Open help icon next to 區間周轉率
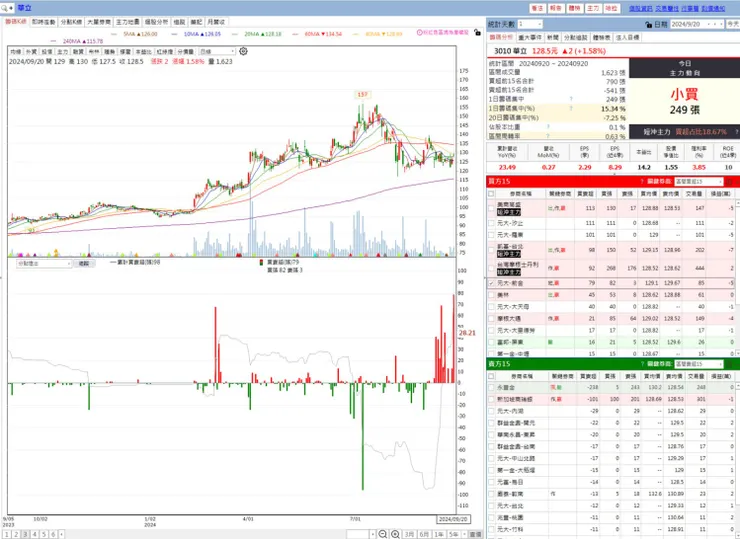This screenshot has height=539, width=740. point(548,135)
